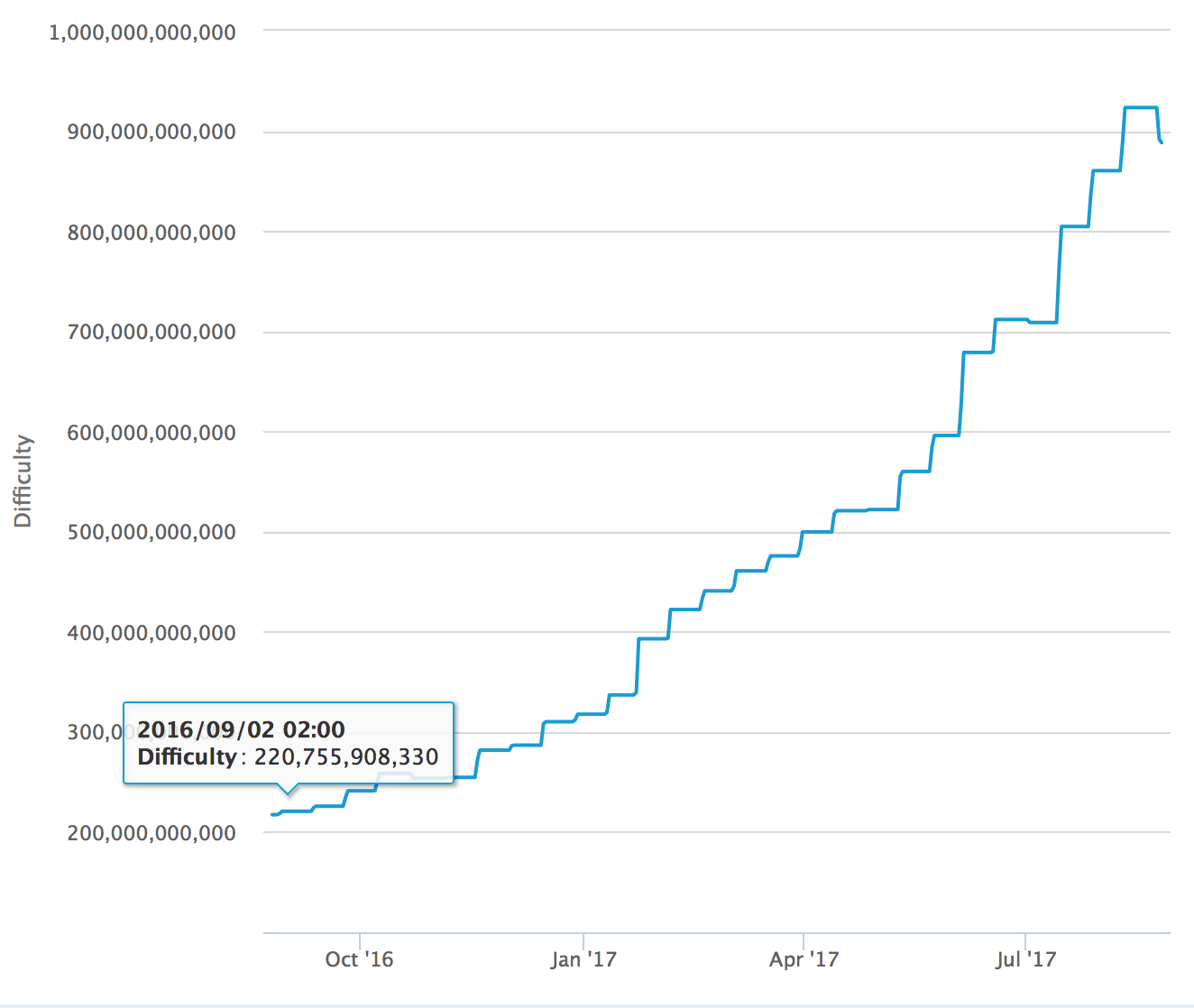The image size is (1194, 1008).
Task: Click the Difficulty vertical axis title
Action: point(23,481)
